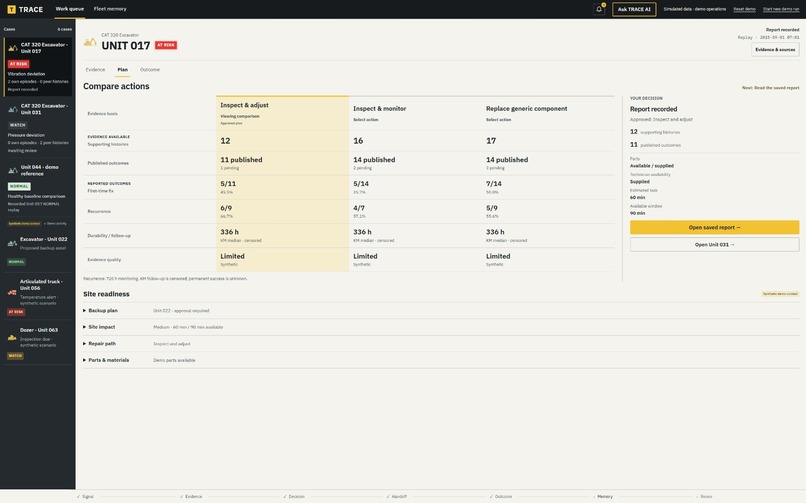Viewport: 806px width, 503px height.
Task: Open Evidence & sources panel
Action: (x=775, y=49)
